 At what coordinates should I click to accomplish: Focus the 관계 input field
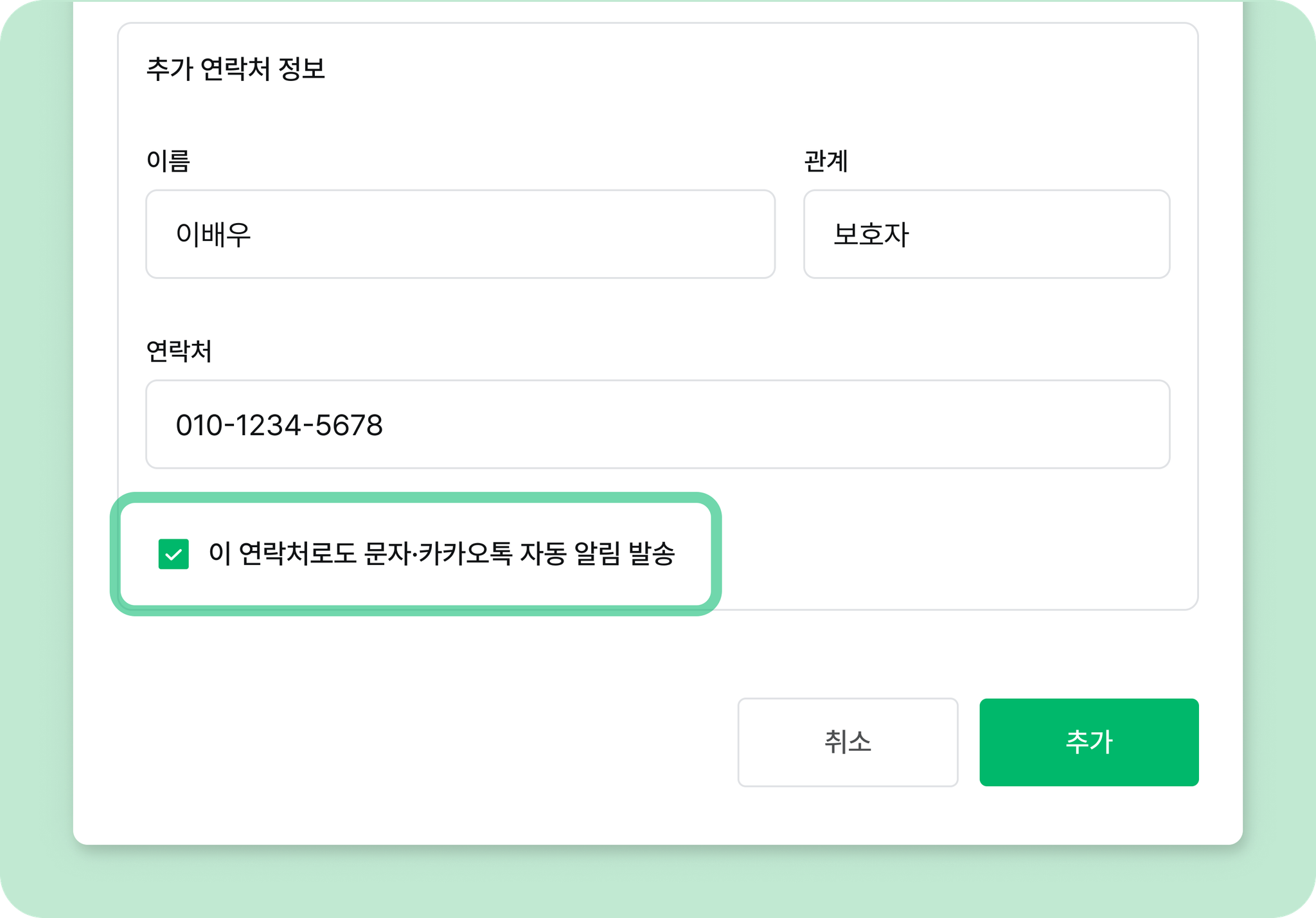pyautogui.click(x=986, y=234)
